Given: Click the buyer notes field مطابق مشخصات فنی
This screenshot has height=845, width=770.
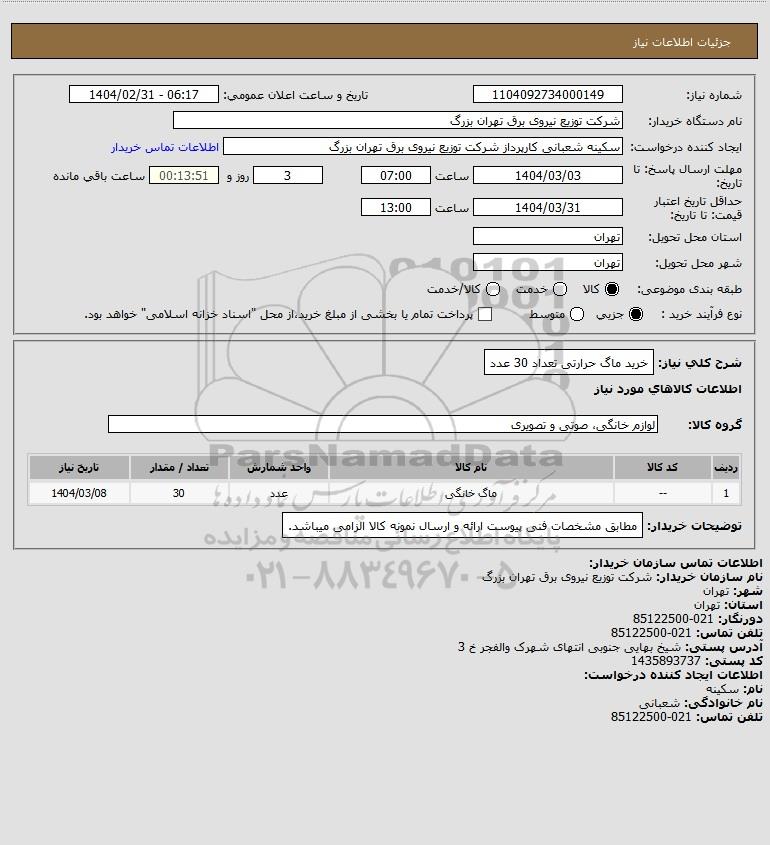Looking at the screenshot, I should (462, 525).
